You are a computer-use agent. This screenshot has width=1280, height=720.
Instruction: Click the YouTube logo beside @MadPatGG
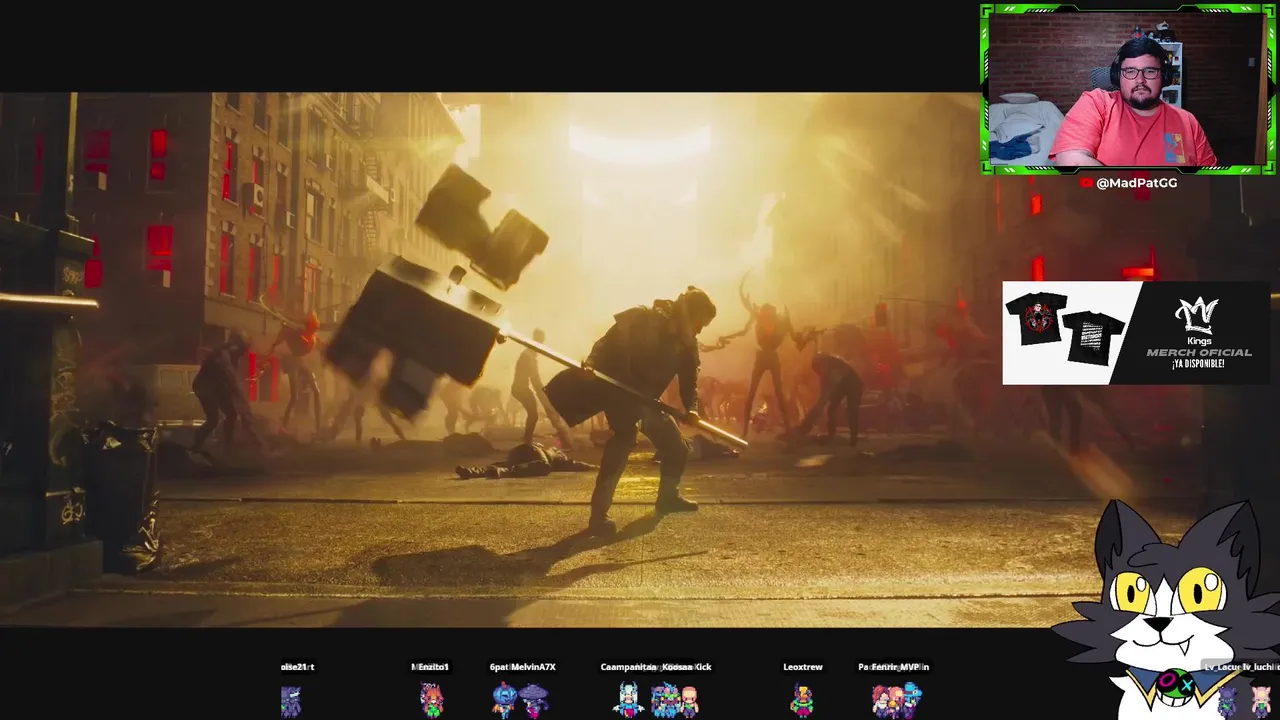(1087, 183)
